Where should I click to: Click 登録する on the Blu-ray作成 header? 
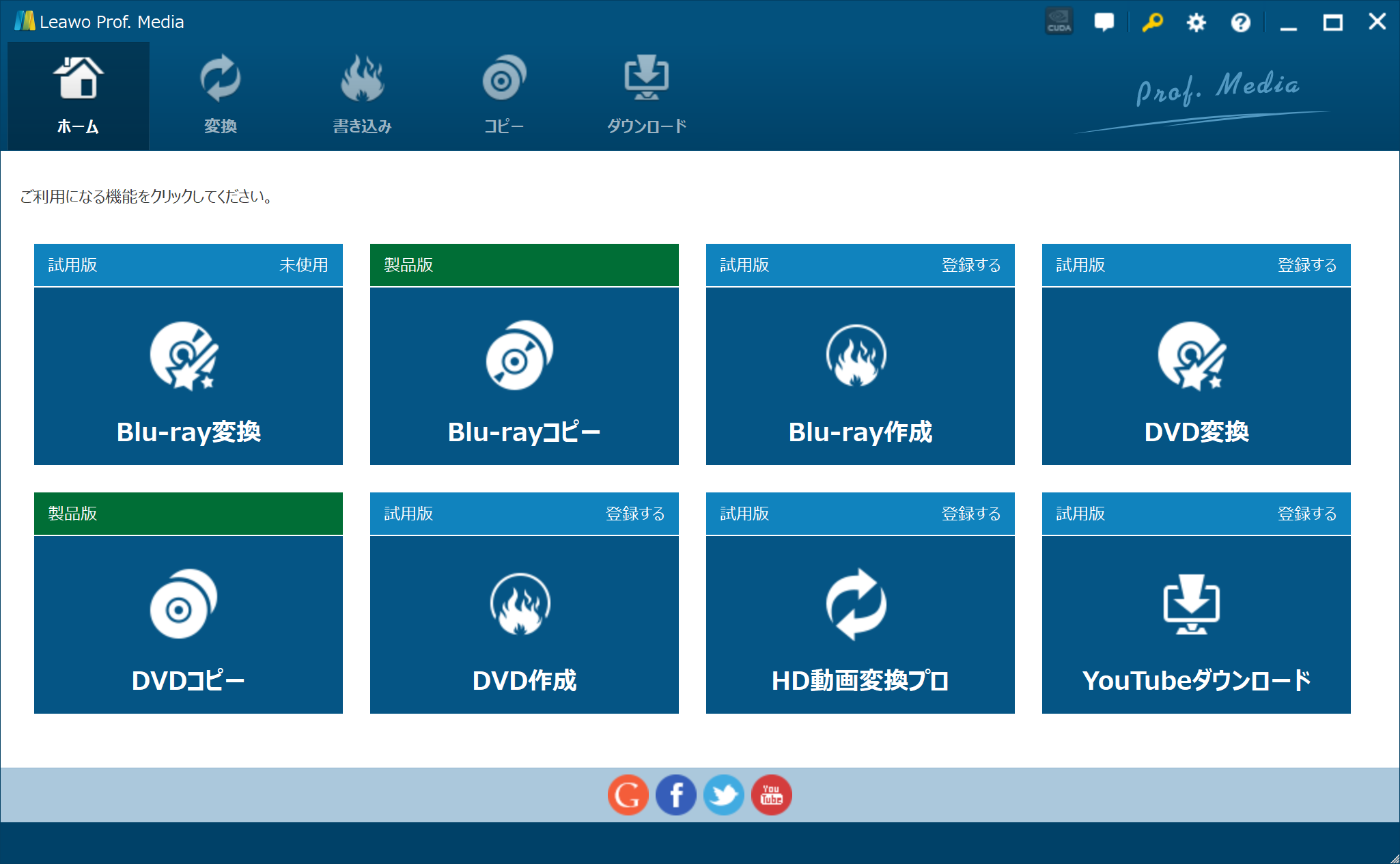click(x=970, y=265)
